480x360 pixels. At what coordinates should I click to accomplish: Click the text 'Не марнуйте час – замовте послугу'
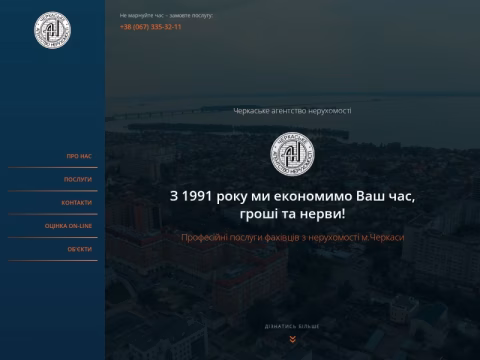click(x=166, y=15)
